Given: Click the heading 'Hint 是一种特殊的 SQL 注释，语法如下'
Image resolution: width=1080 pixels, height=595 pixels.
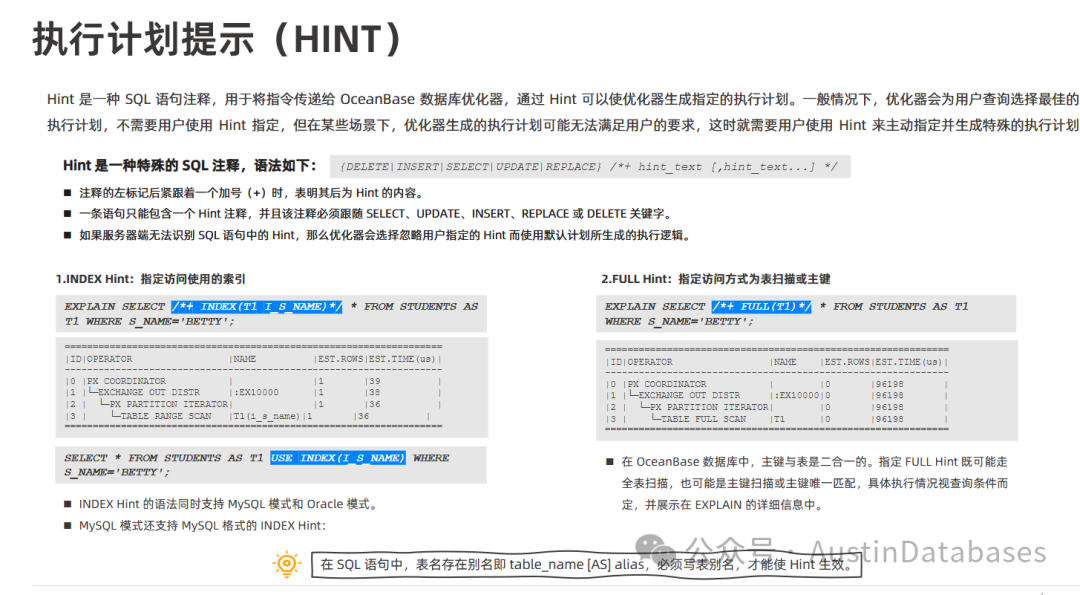Looking at the screenshot, I should [x=189, y=166].
